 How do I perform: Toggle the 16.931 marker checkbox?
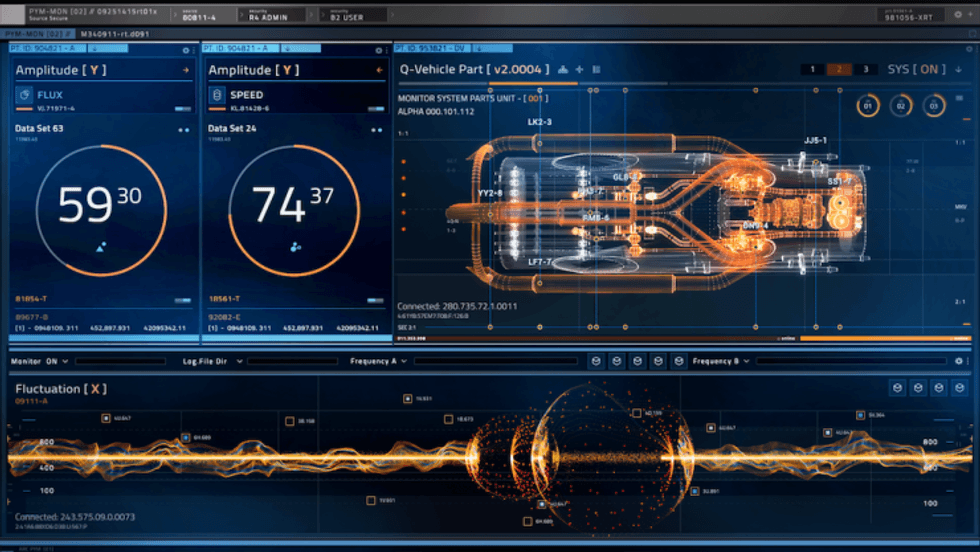pyautogui.click(x=408, y=398)
